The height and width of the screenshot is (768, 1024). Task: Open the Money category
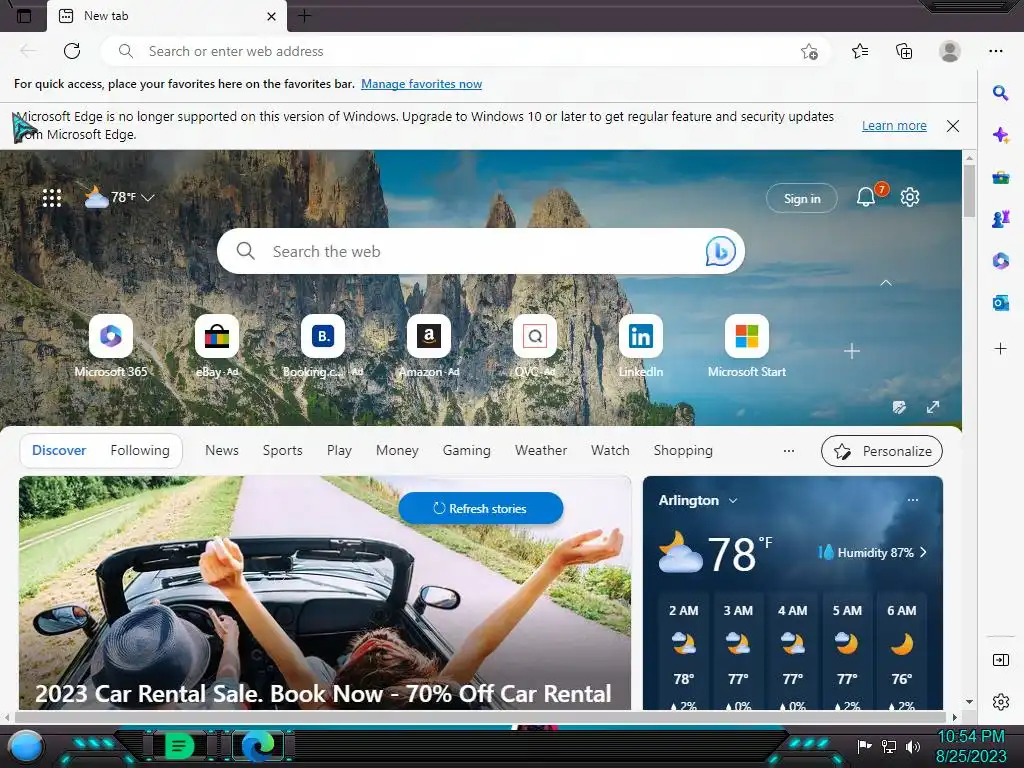pos(397,451)
